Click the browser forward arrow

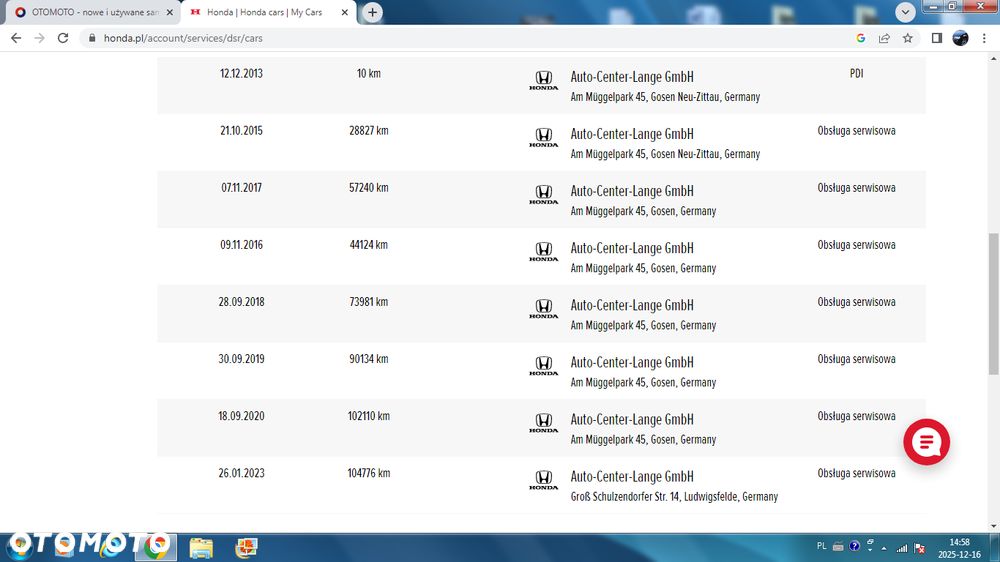pos(40,38)
